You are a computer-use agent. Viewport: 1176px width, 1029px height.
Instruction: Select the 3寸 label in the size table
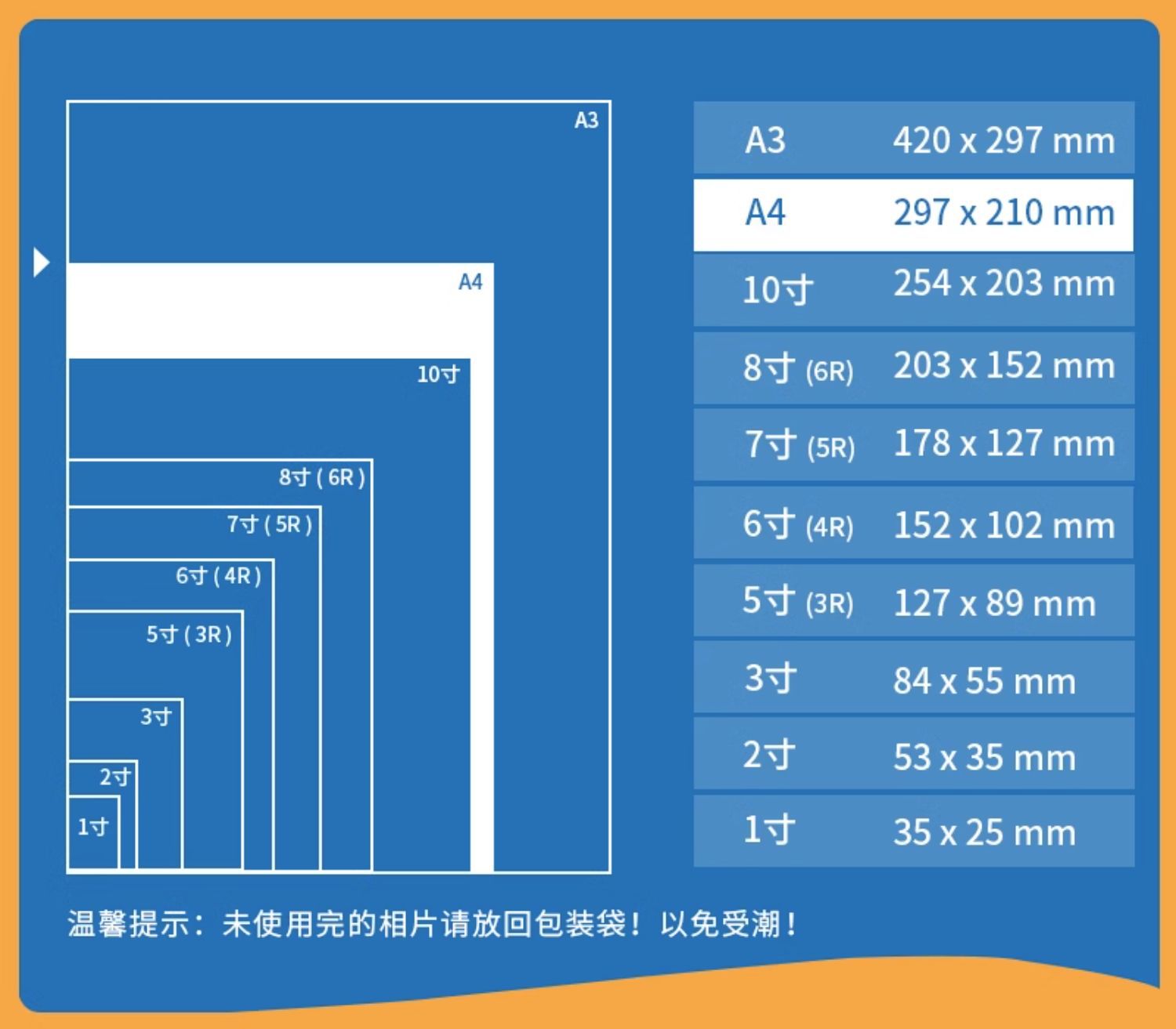tap(771, 678)
